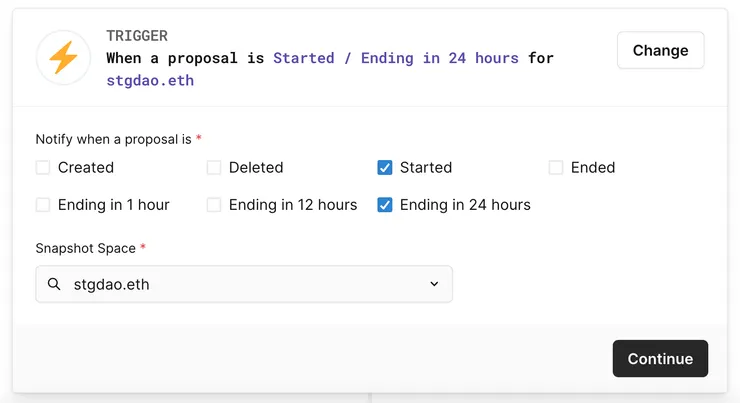Tick the Deleted proposal checkbox

(x=214, y=168)
